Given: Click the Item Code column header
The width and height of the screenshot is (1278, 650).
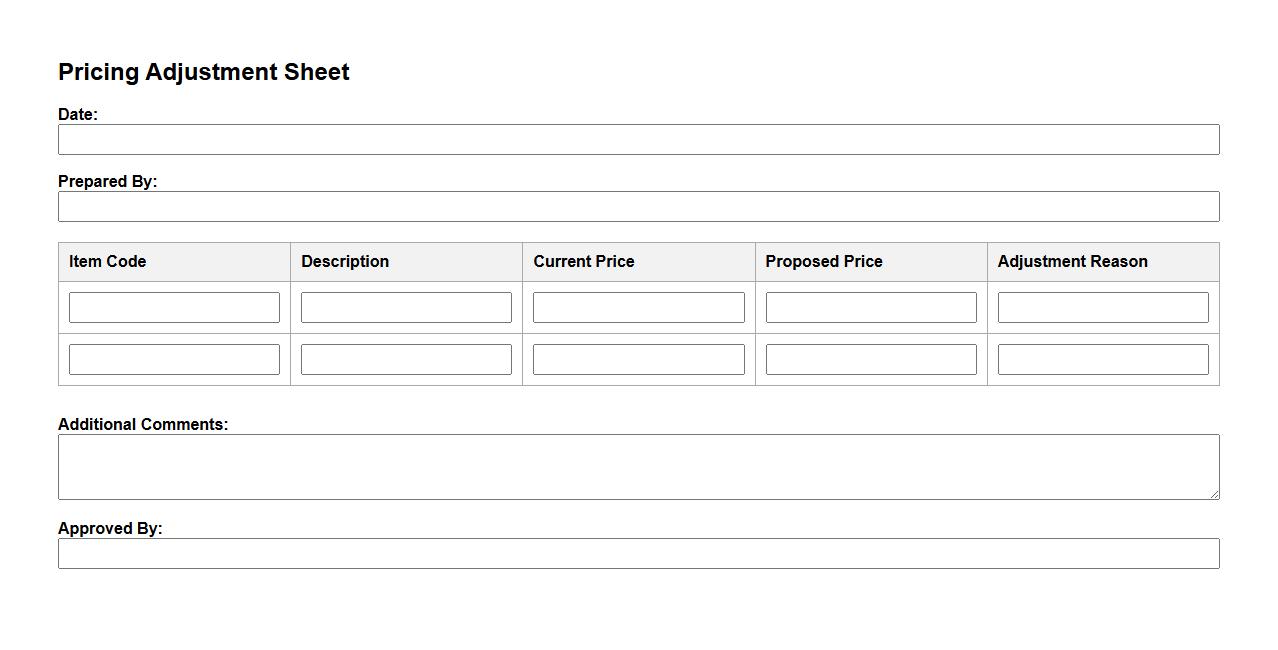Looking at the screenshot, I should click(x=108, y=262).
